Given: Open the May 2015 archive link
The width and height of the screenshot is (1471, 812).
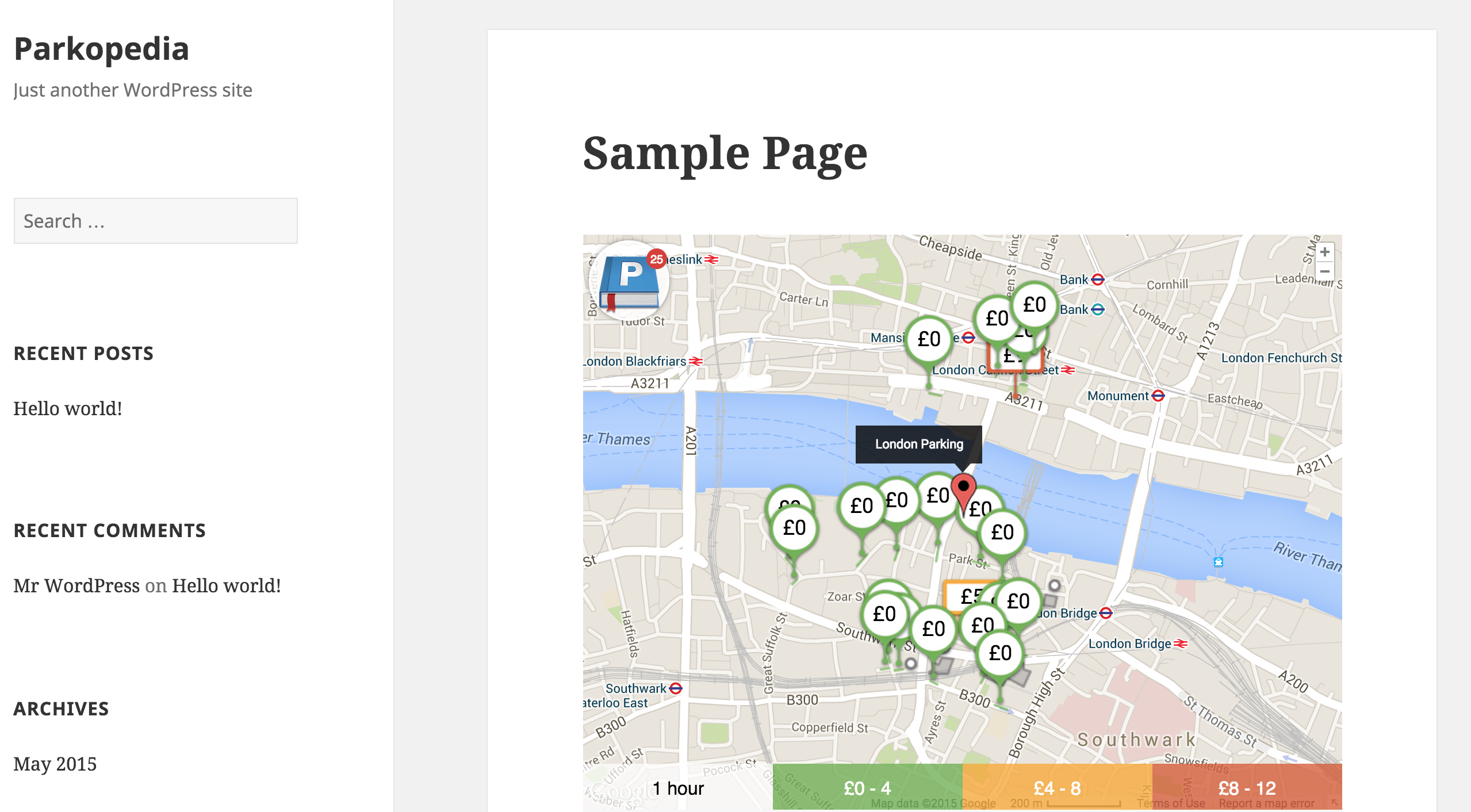Looking at the screenshot, I should coord(55,764).
